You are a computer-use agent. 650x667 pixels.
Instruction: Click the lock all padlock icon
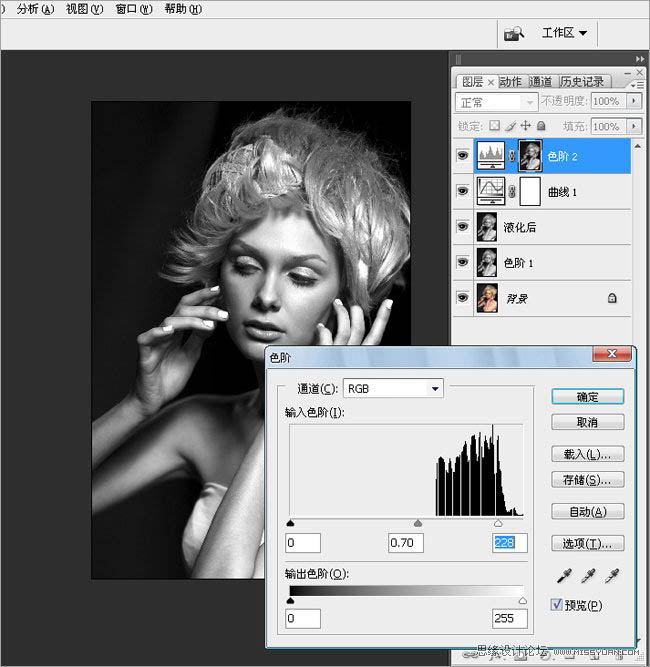point(541,127)
